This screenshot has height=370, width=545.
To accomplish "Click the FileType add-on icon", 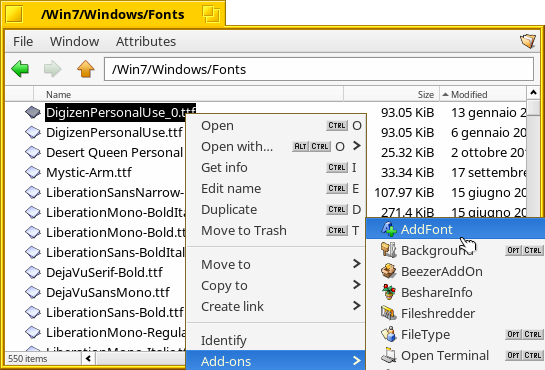I will pos(389,334).
